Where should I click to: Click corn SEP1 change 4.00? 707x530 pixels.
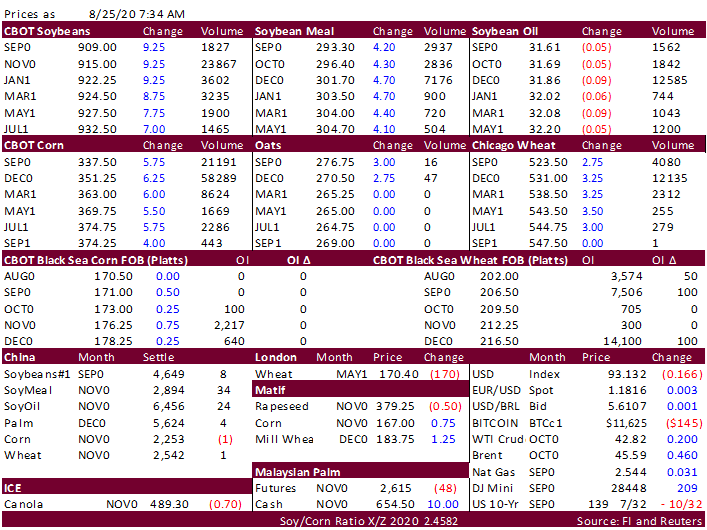click(154, 243)
